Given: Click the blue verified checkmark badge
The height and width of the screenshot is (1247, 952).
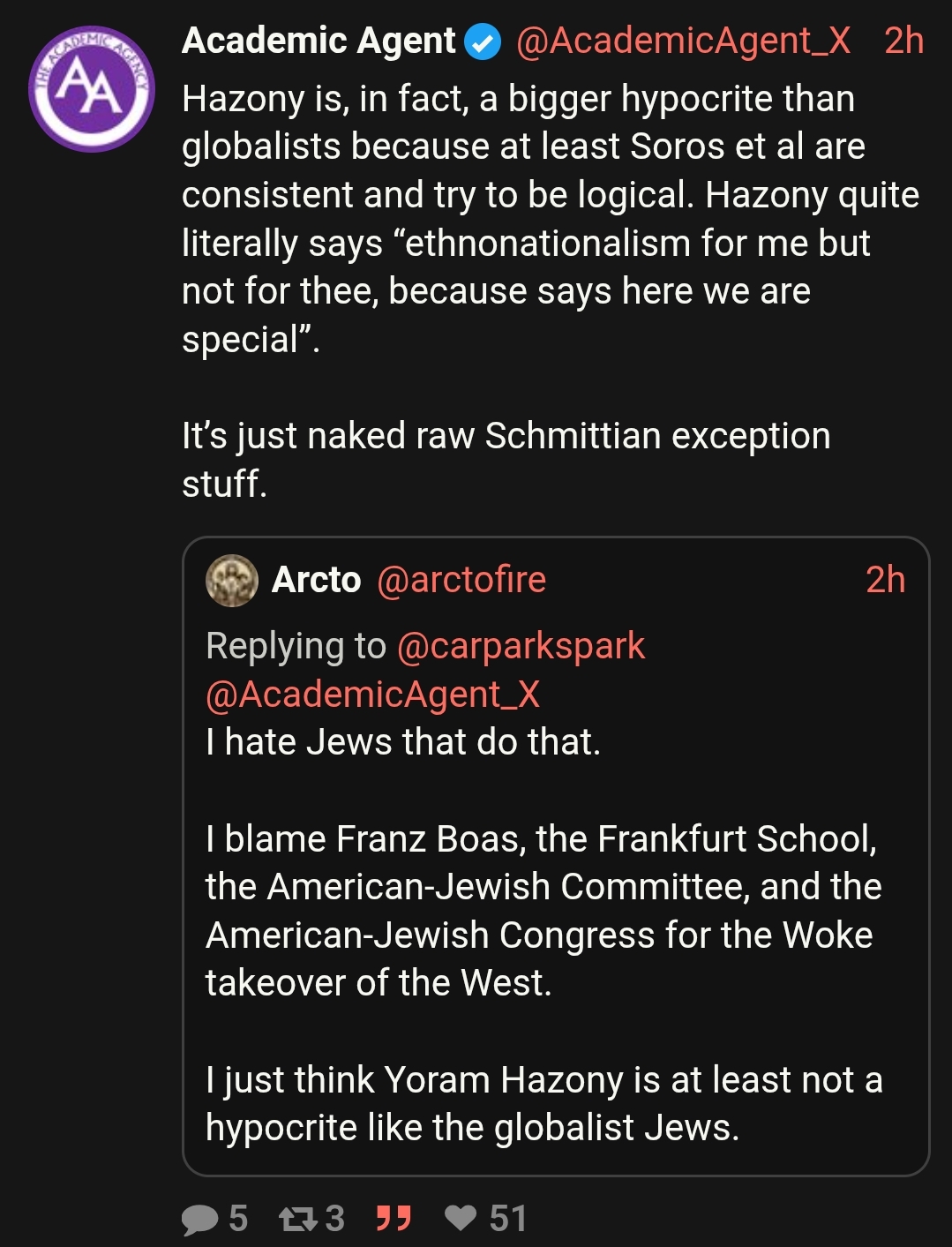Looking at the screenshot, I should click(483, 41).
